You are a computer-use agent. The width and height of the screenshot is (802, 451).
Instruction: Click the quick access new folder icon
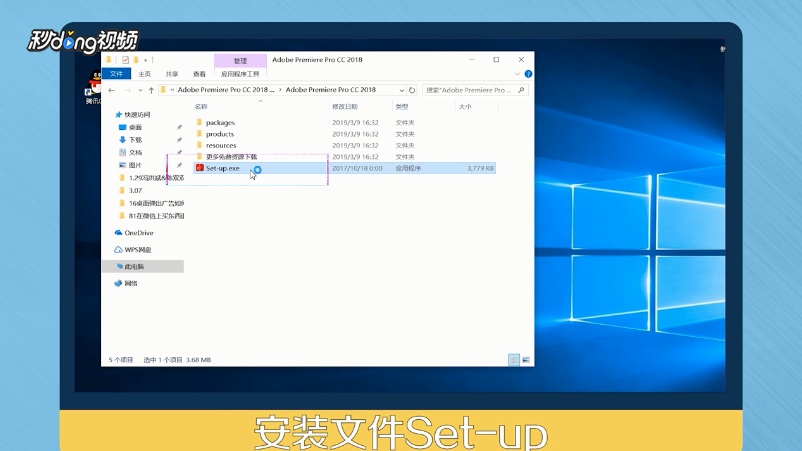tap(136, 60)
